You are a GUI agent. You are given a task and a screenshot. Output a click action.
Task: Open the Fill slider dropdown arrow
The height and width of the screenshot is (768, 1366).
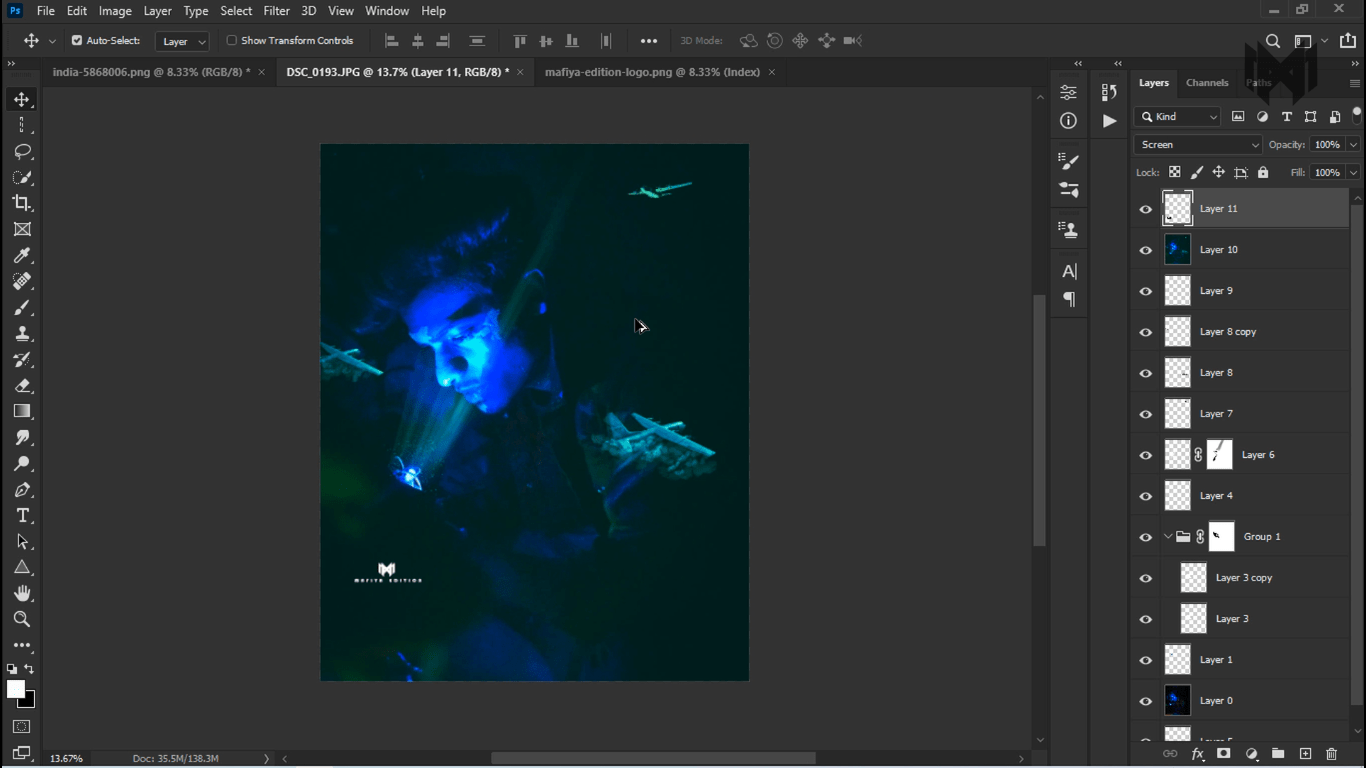(x=1353, y=172)
